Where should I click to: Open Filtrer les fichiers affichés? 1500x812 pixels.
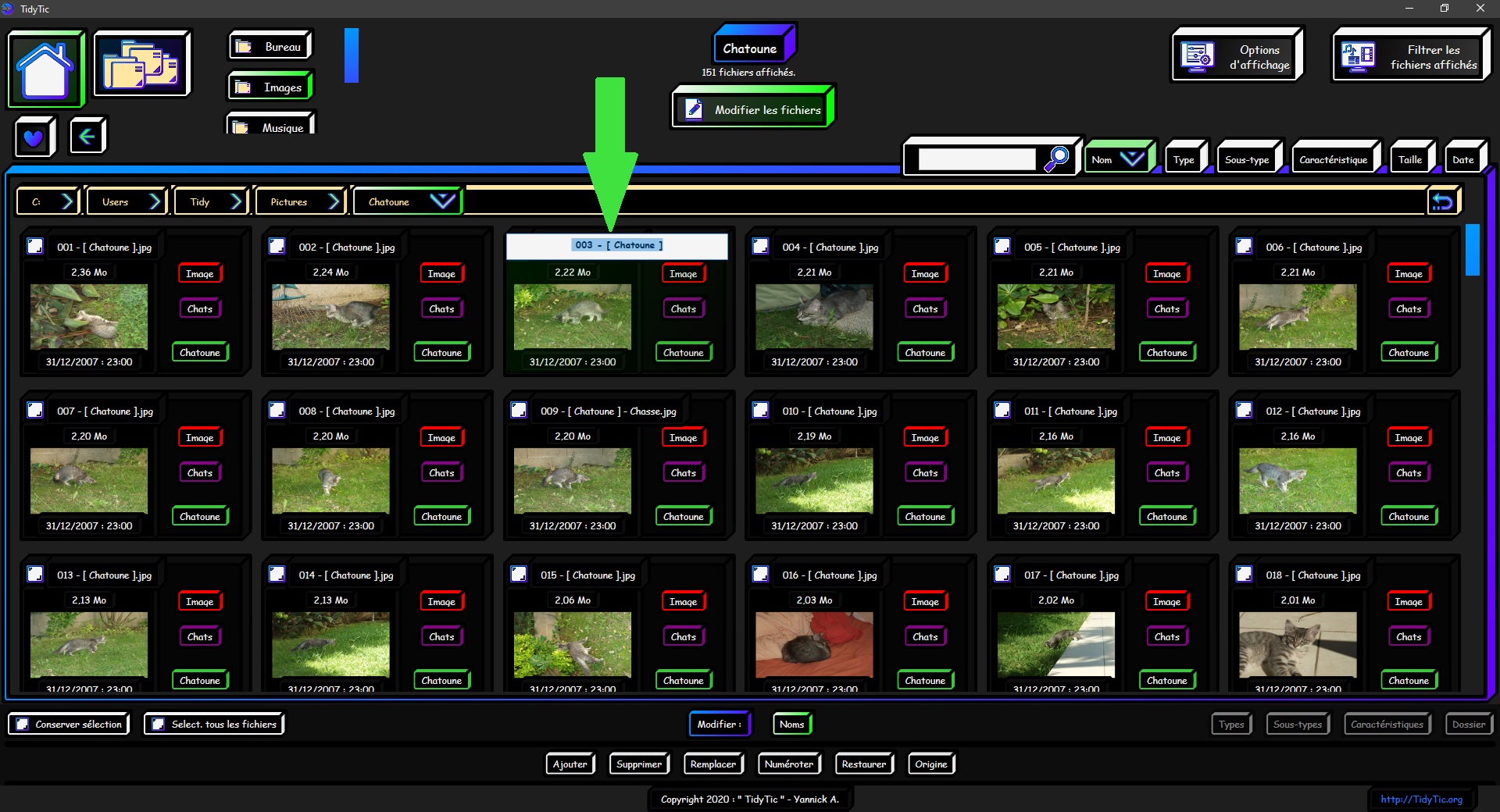pos(1411,57)
